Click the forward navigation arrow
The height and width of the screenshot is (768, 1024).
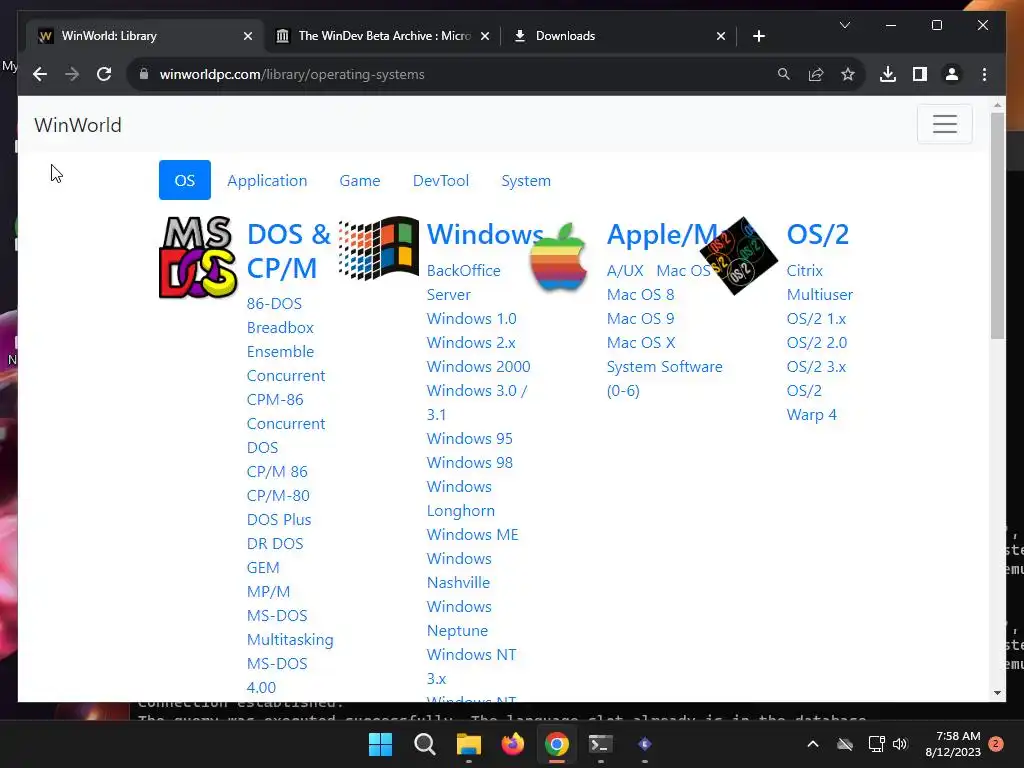tap(72, 74)
